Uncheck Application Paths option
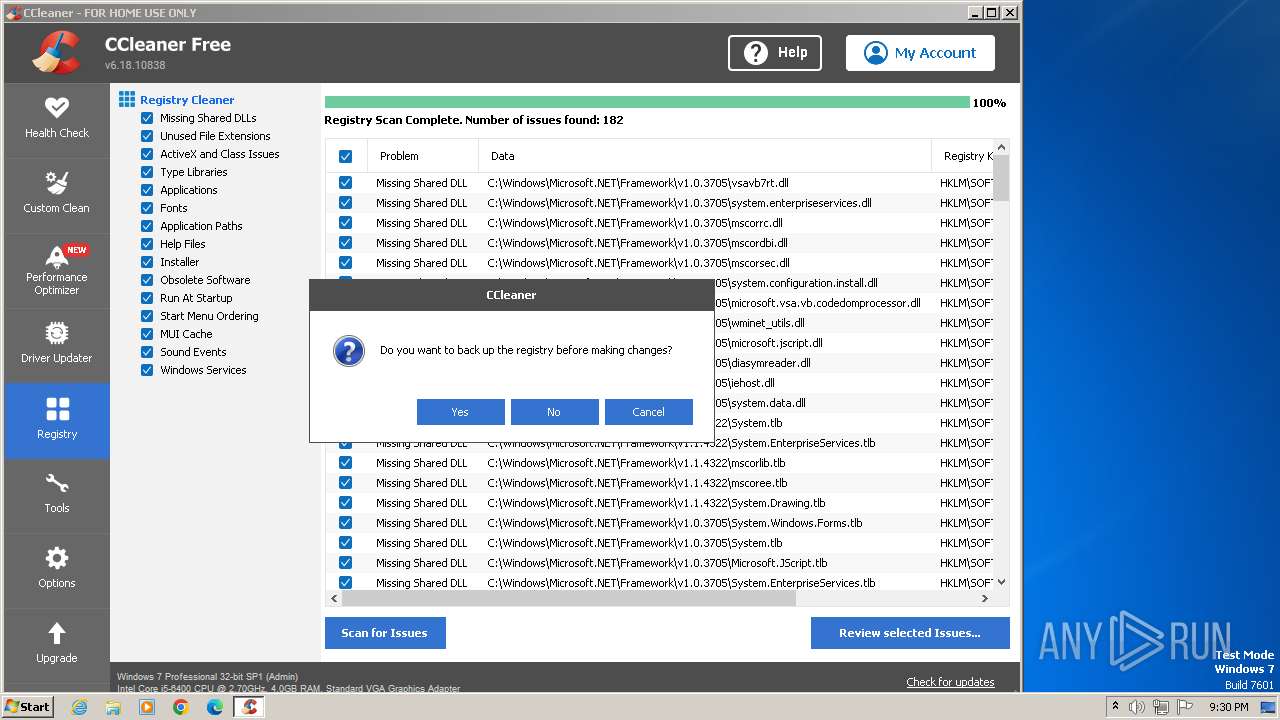This screenshot has width=1280, height=720. (x=147, y=226)
